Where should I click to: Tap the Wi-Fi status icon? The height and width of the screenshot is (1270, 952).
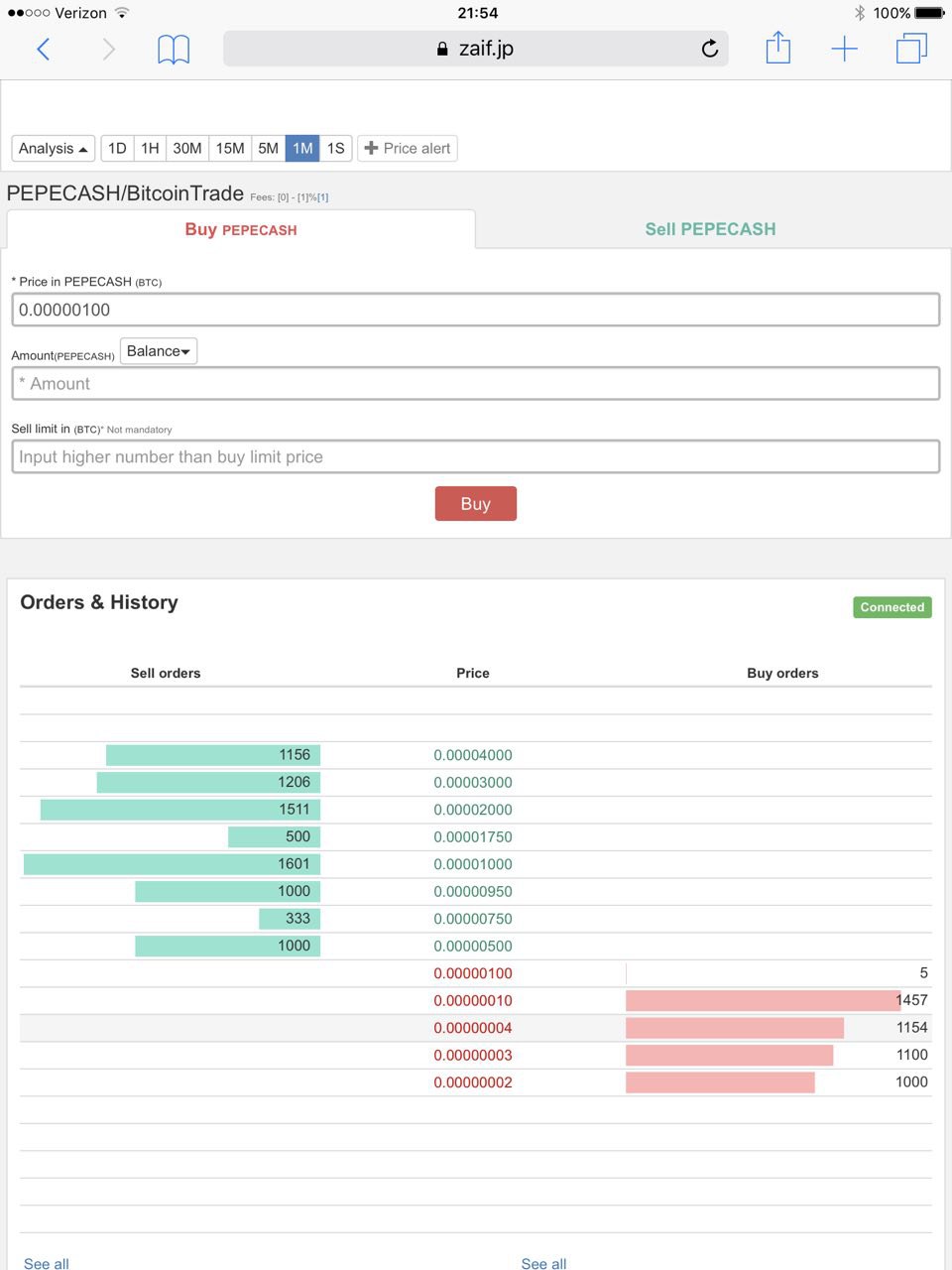(x=122, y=13)
